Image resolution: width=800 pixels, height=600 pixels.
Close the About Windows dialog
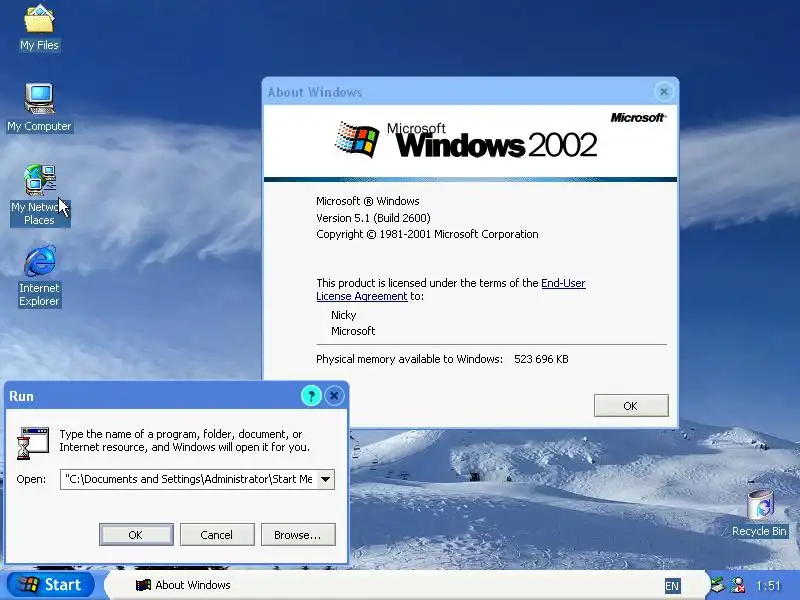[x=664, y=92]
